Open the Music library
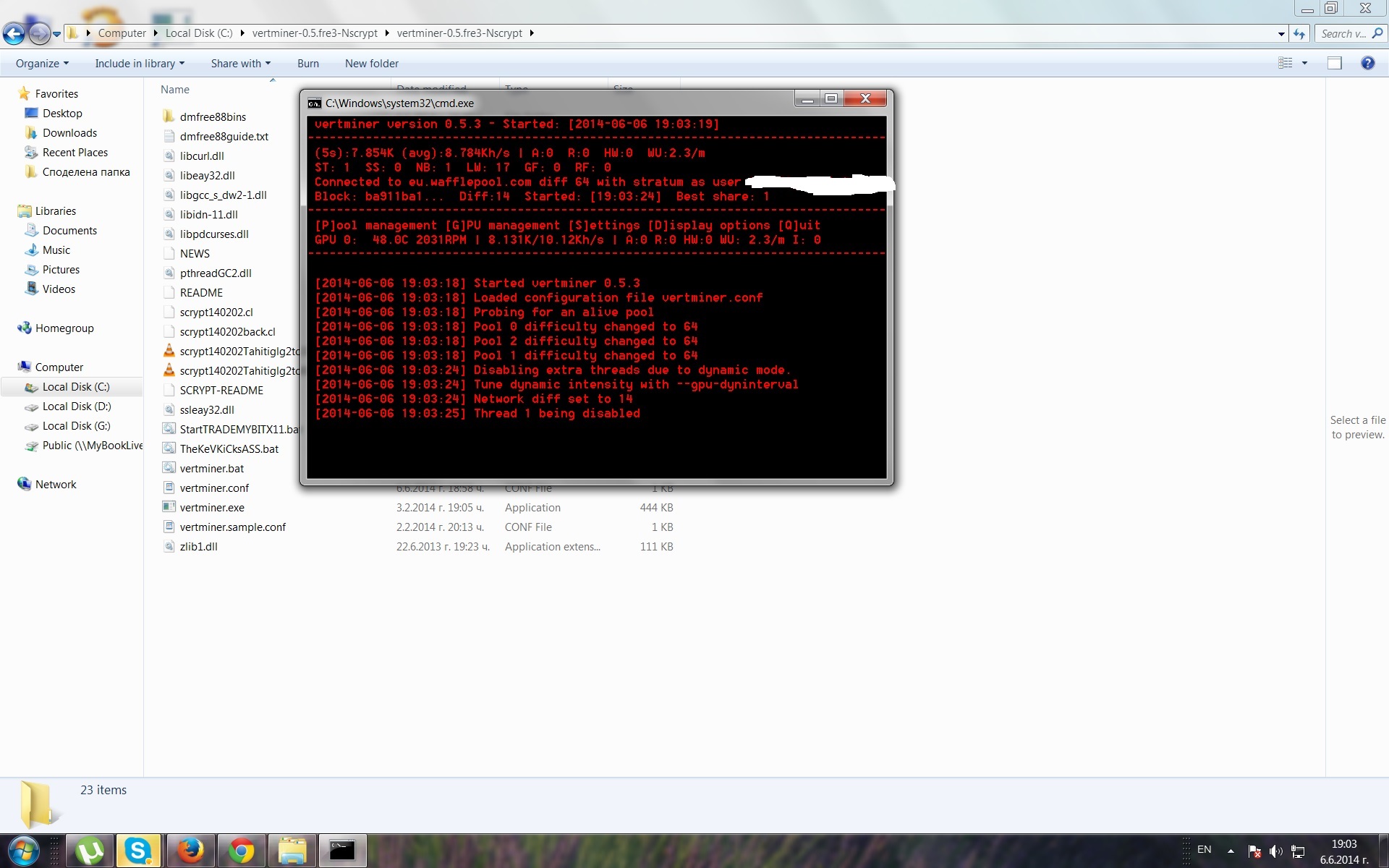The image size is (1389, 868). click(56, 250)
